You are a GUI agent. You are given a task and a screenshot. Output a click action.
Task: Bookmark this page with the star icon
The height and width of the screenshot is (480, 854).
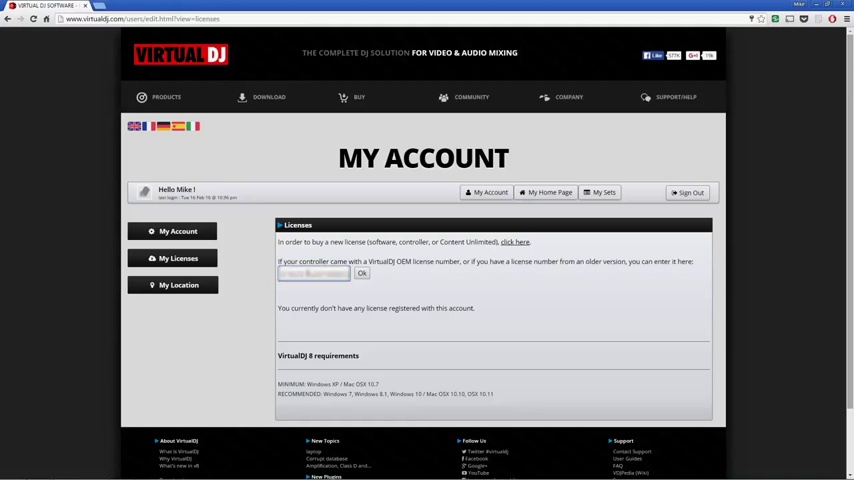pos(761,19)
